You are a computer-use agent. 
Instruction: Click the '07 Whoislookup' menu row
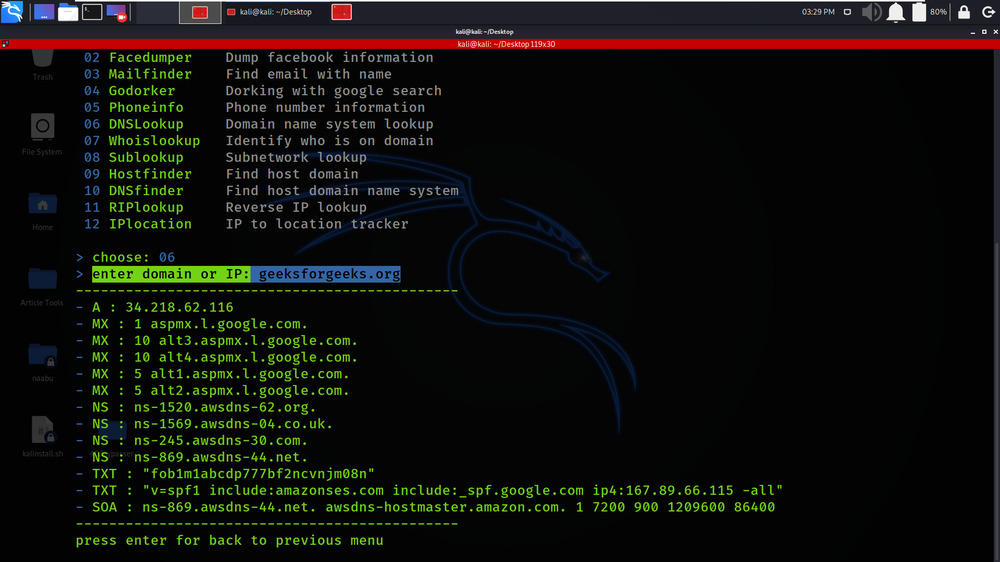coord(258,140)
